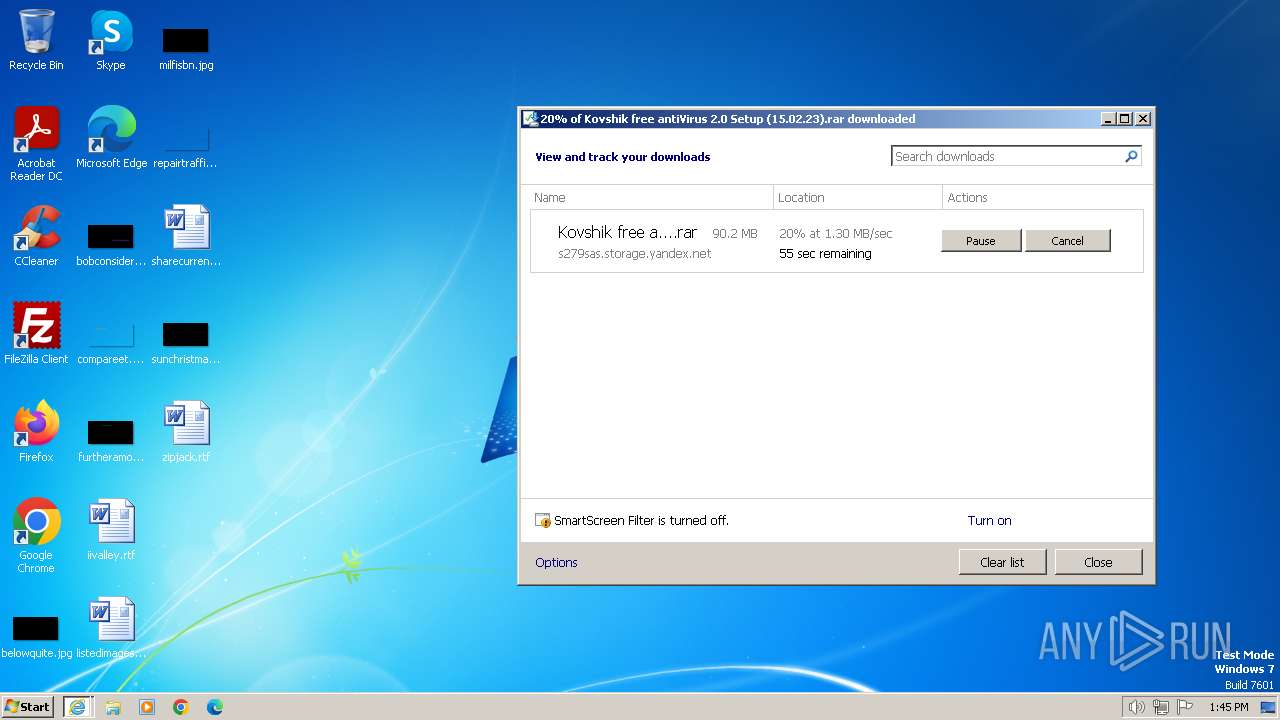1280x720 pixels.
Task: Launch Firefox from the desktop
Action: coord(36,431)
